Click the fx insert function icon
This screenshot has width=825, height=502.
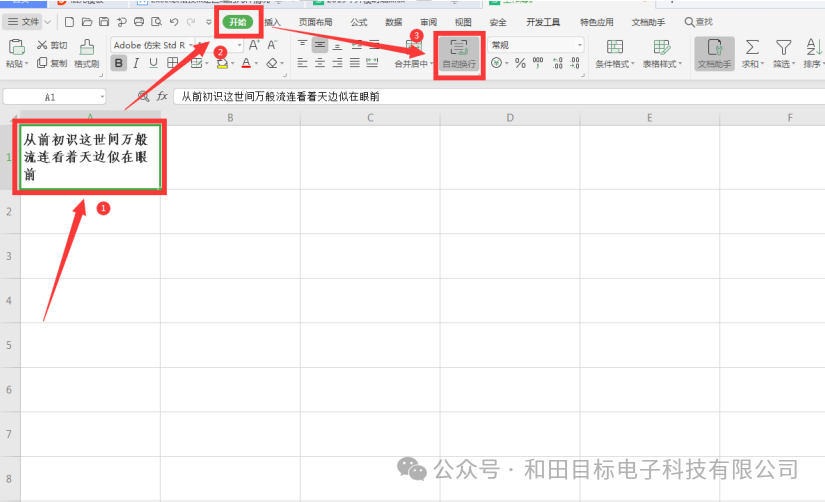click(x=162, y=96)
